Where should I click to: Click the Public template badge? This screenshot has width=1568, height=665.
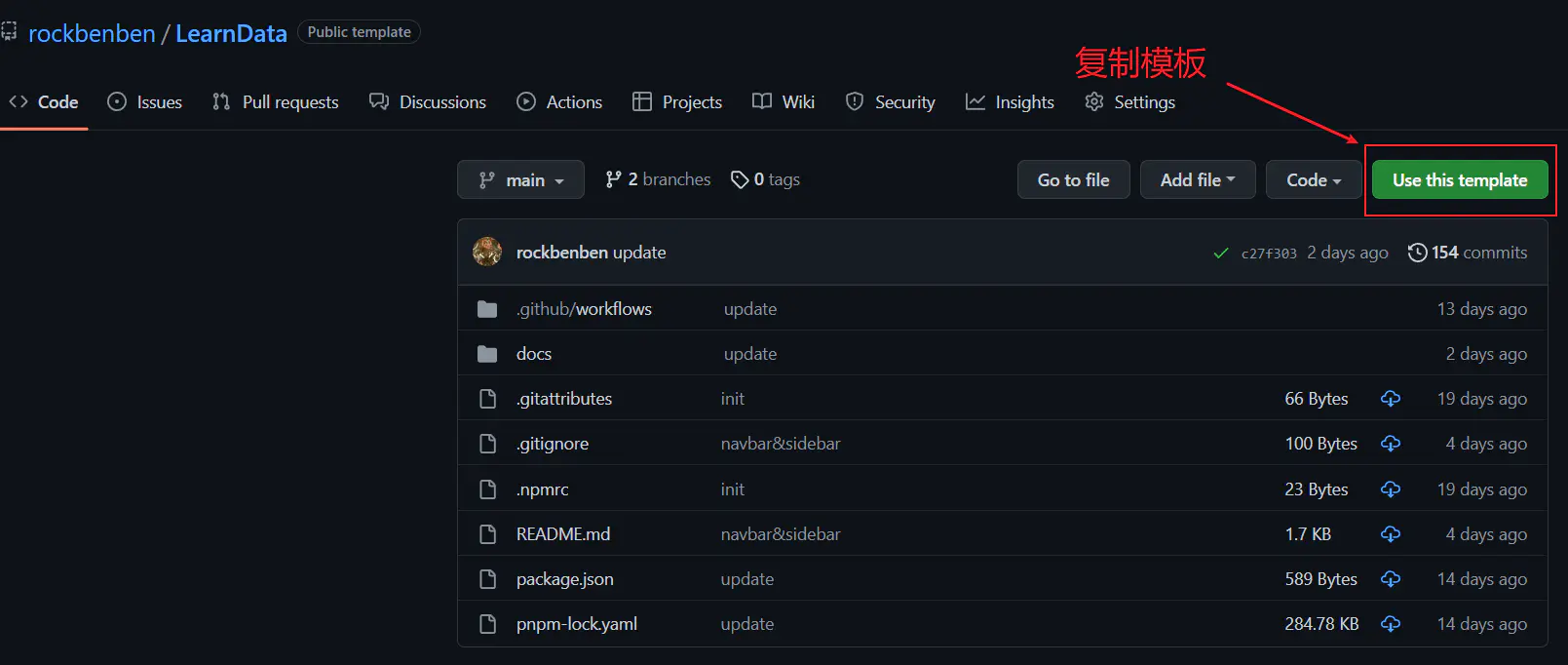click(x=359, y=32)
